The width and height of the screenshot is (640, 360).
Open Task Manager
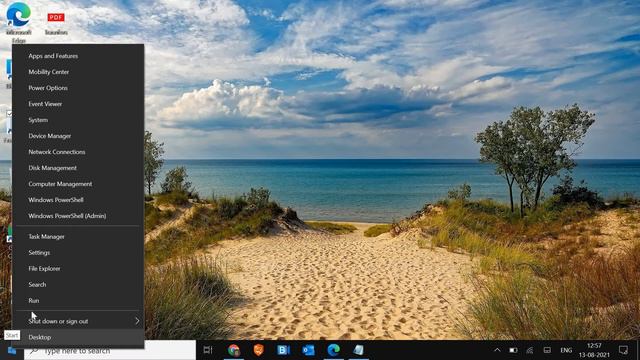pyautogui.click(x=78, y=236)
